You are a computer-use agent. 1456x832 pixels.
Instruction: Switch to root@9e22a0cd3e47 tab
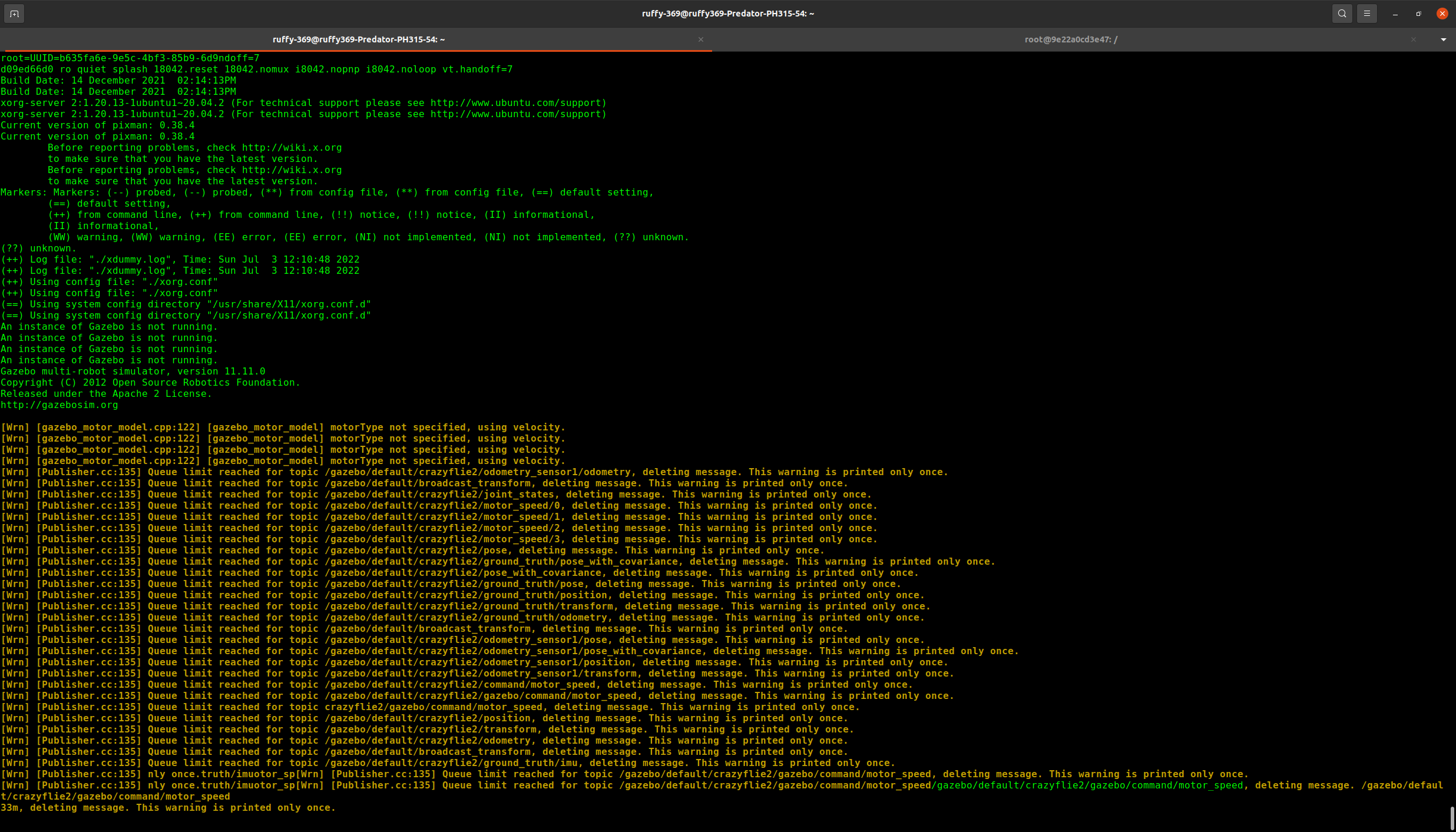pos(1071,39)
